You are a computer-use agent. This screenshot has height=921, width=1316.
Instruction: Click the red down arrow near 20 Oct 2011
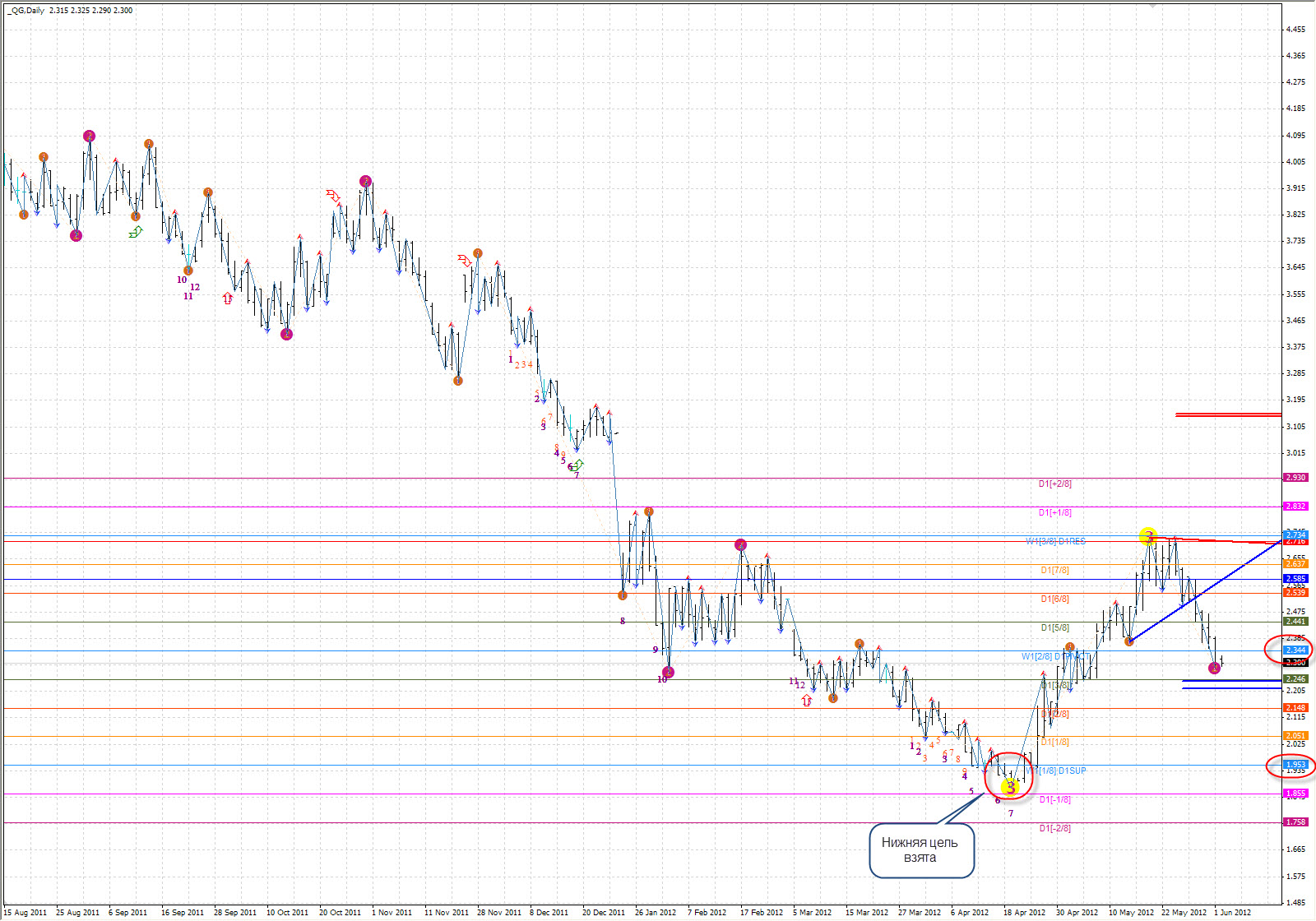click(x=332, y=196)
